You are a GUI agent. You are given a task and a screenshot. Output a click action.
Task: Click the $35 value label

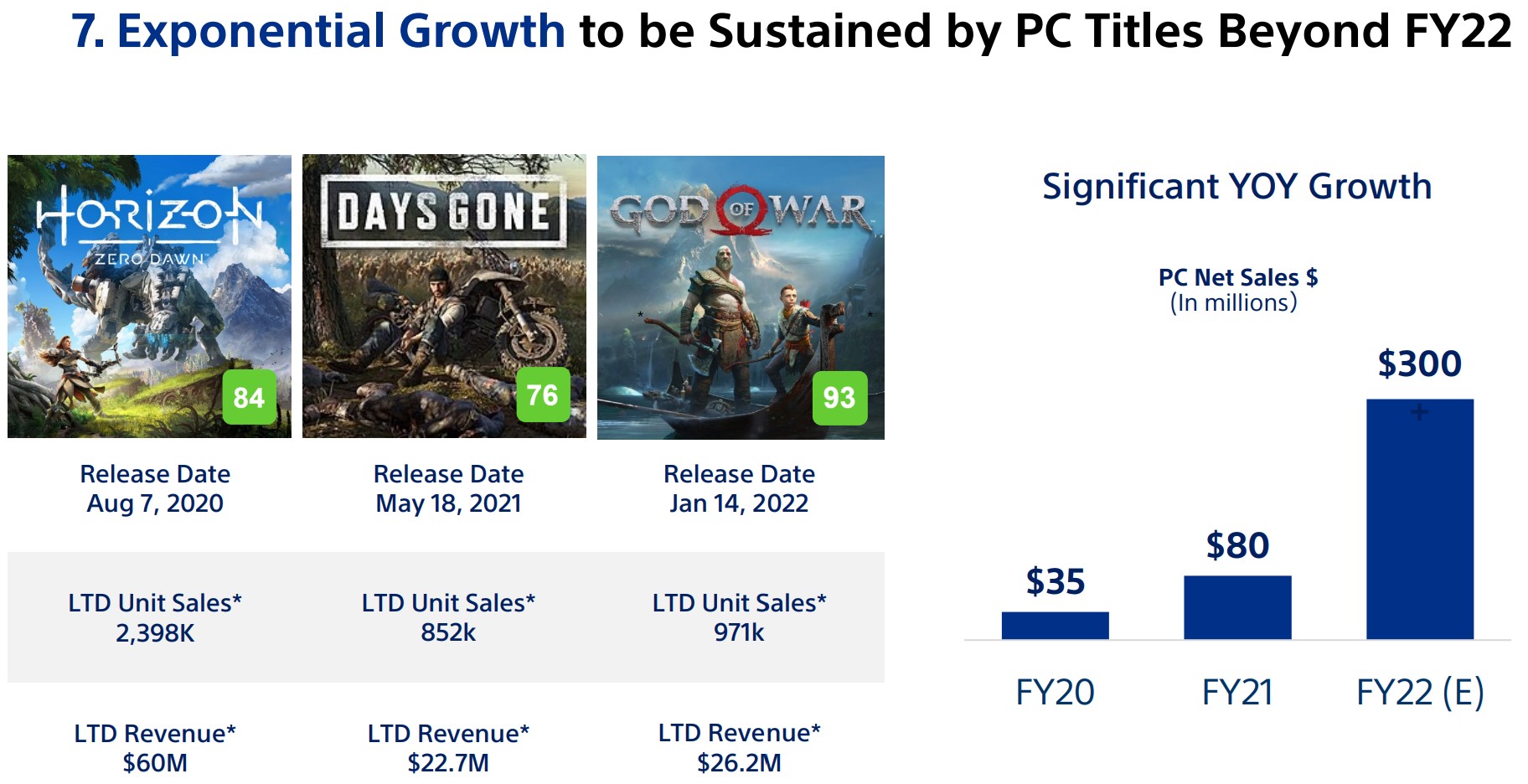coord(1055,581)
